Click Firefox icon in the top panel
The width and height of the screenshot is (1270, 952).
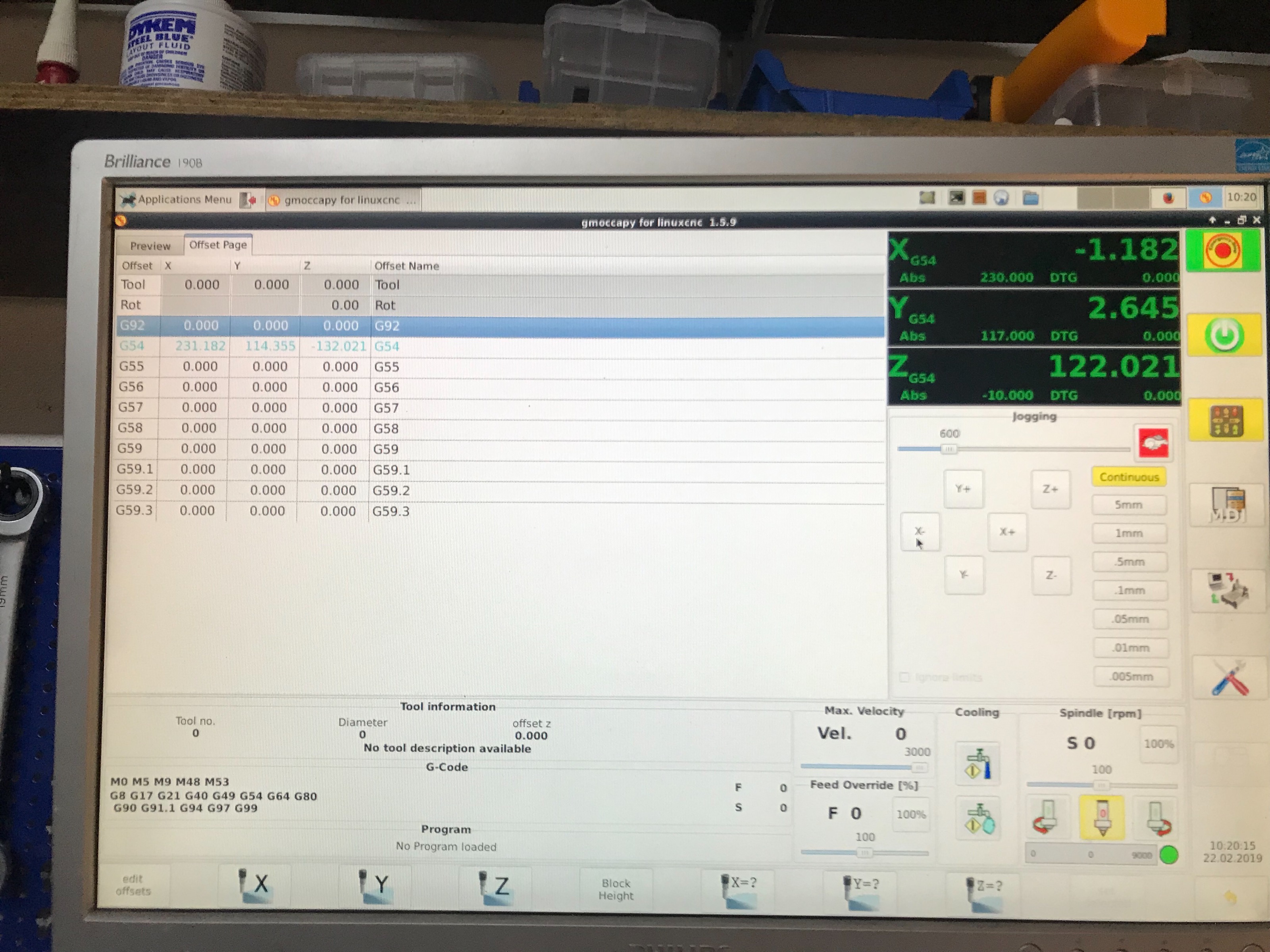1168,199
